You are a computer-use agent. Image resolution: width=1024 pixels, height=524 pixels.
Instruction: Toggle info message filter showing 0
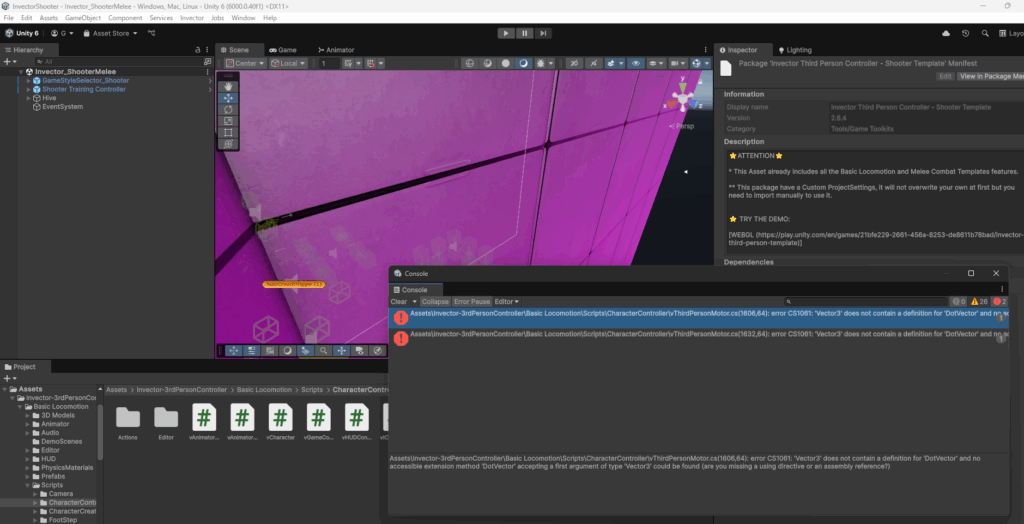[x=959, y=302]
